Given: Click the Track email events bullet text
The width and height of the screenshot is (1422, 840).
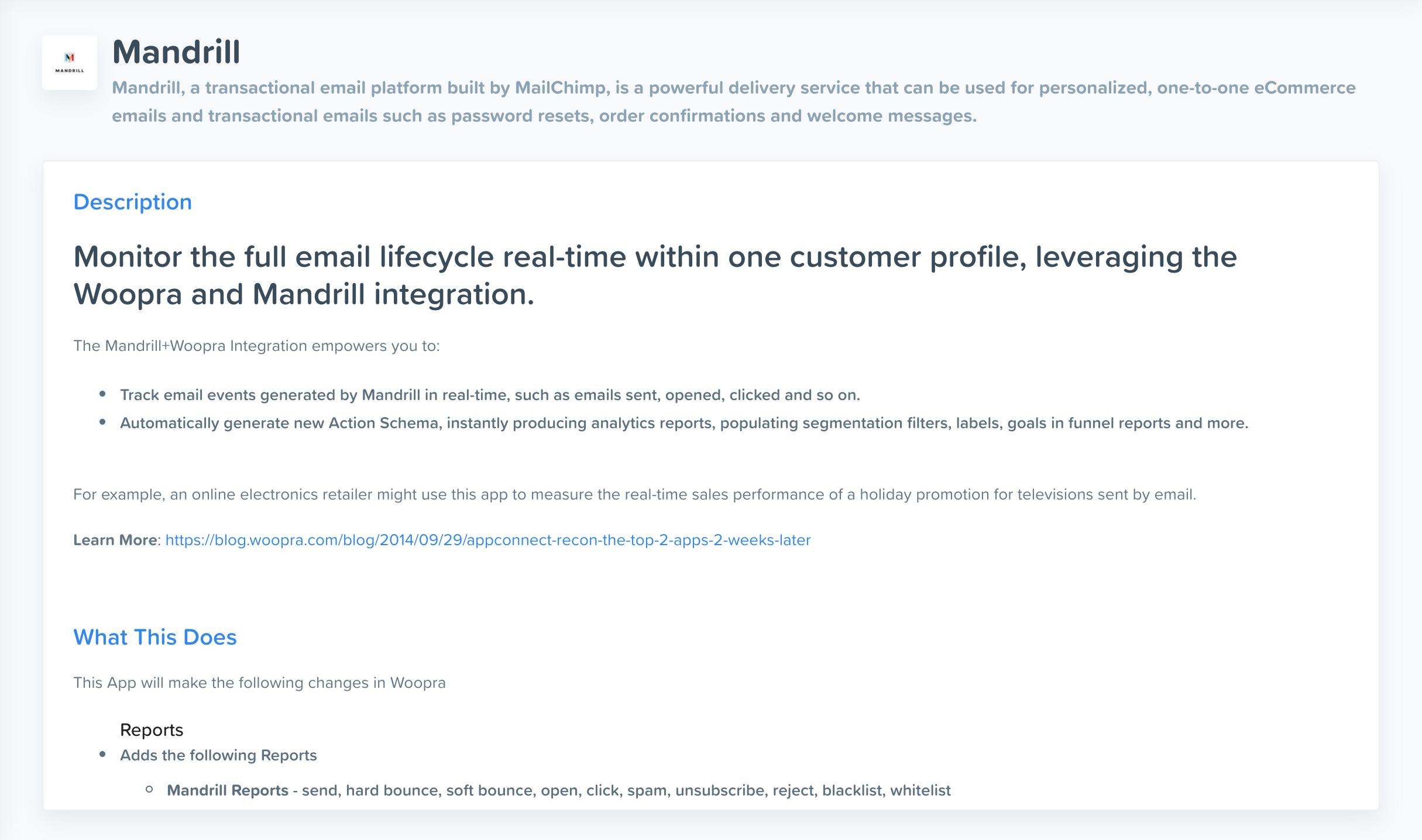Looking at the screenshot, I should 490,395.
